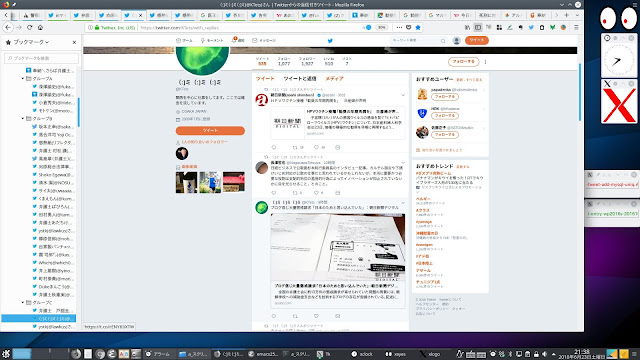Switch to xeyes taskbar entry
Image resolution: width=640 pixels, height=360 pixels.
pos(396,354)
